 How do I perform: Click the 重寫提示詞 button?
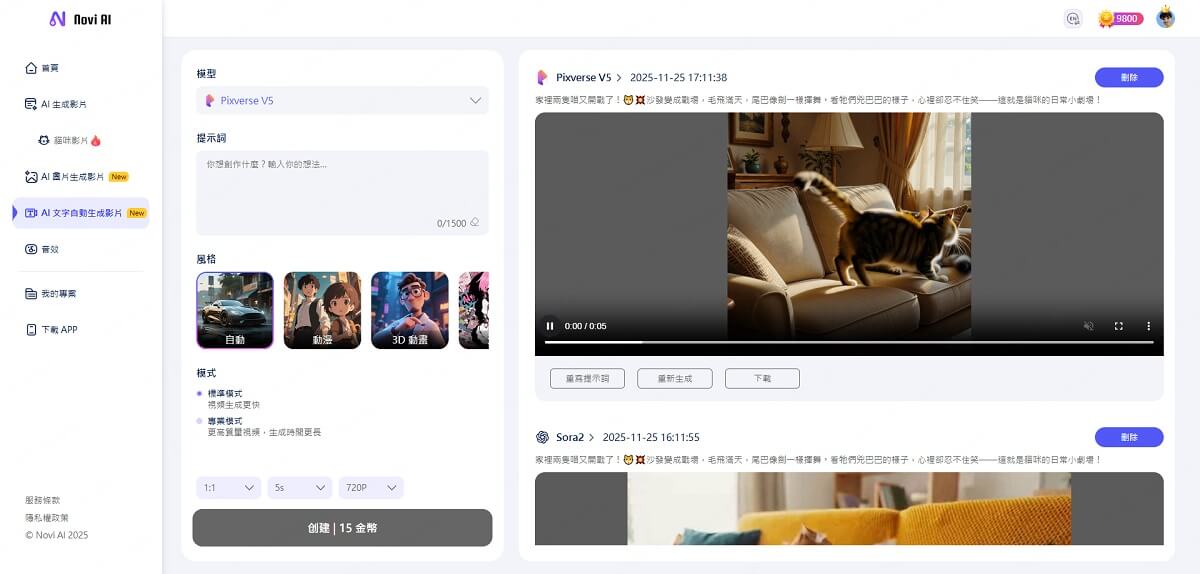[x=587, y=378]
